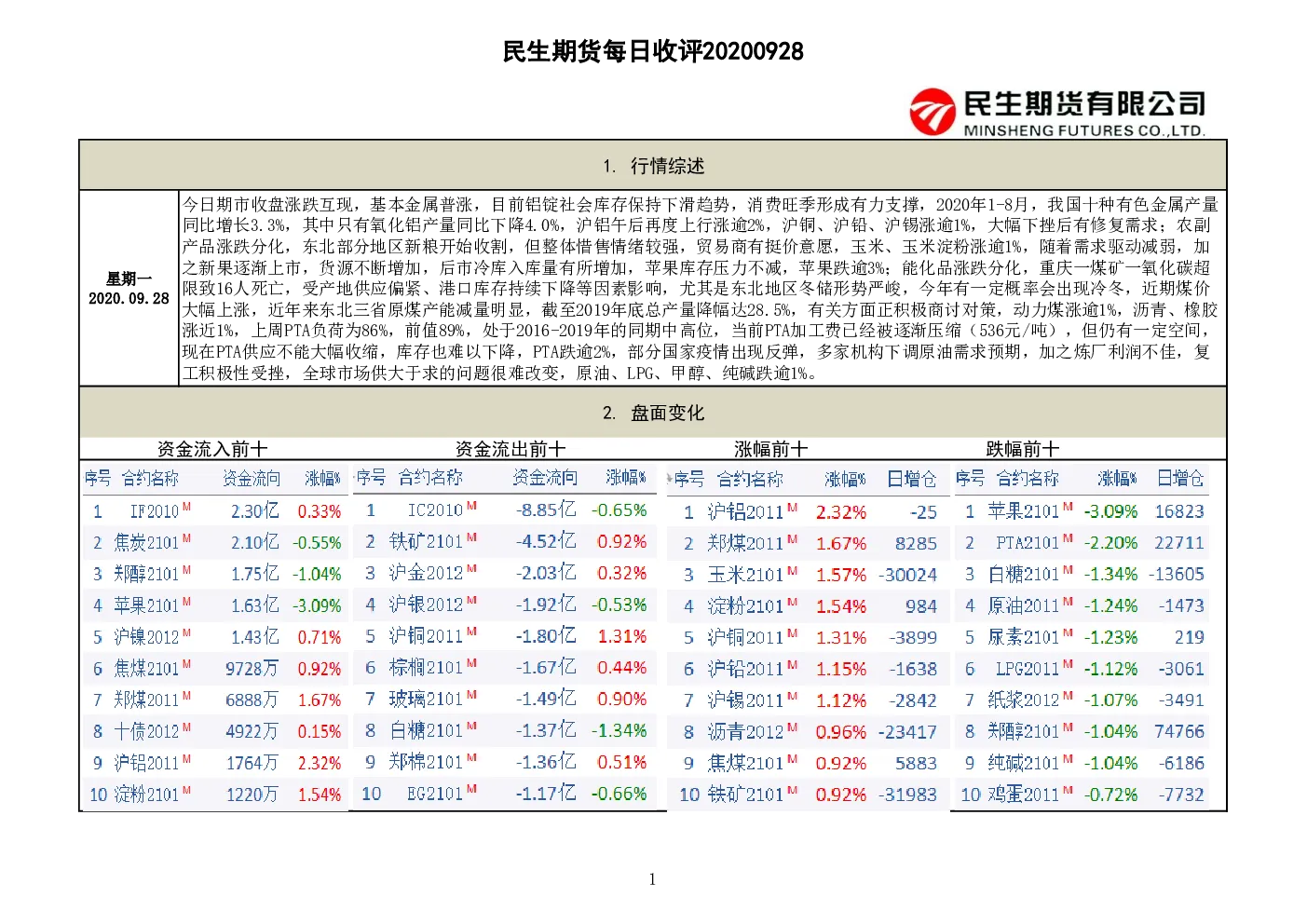Image resolution: width=1307 pixels, height=924 pixels.
Task: Select the report title 民生期货每日收评20200928
Action: [x=653, y=51]
